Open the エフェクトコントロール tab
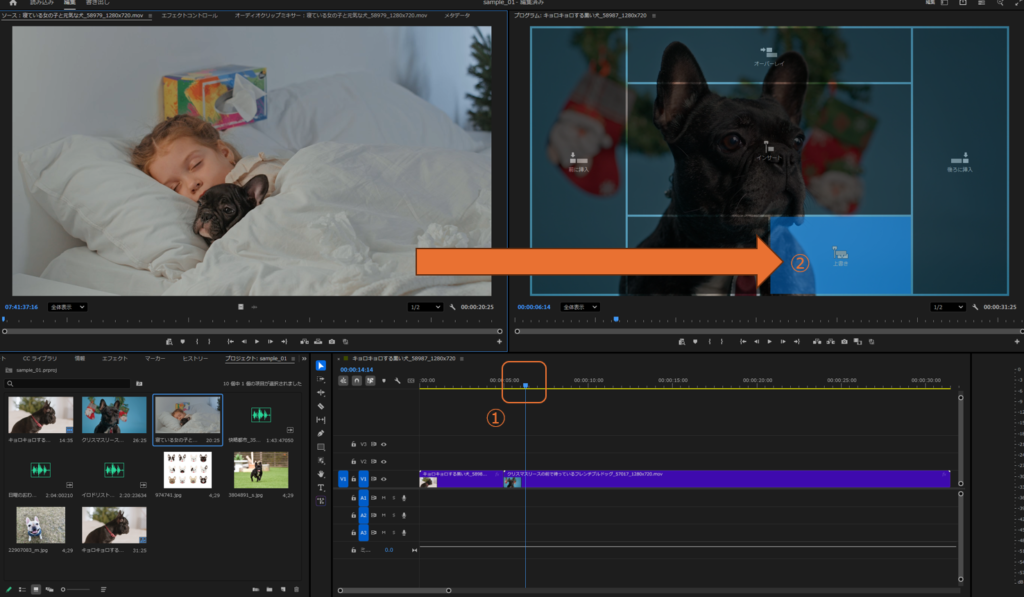The image size is (1024, 597). [189, 16]
